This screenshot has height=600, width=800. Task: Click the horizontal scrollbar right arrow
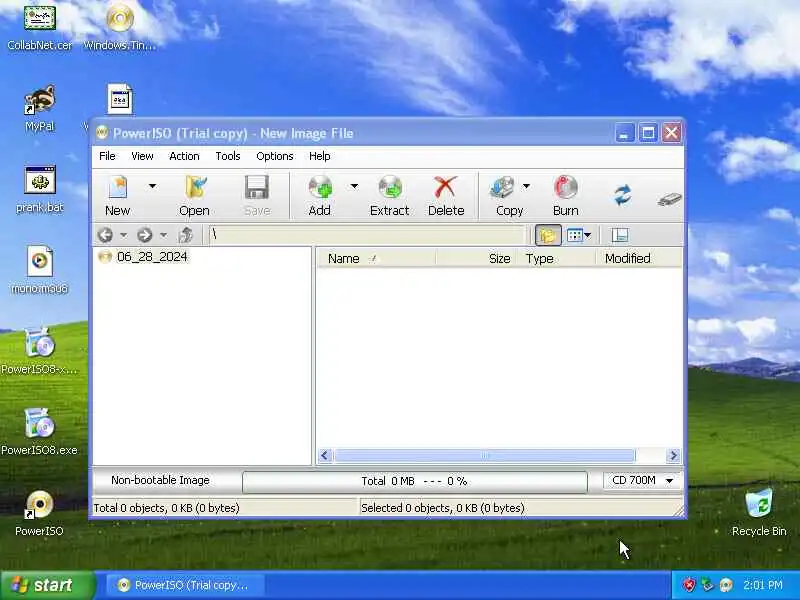point(673,455)
